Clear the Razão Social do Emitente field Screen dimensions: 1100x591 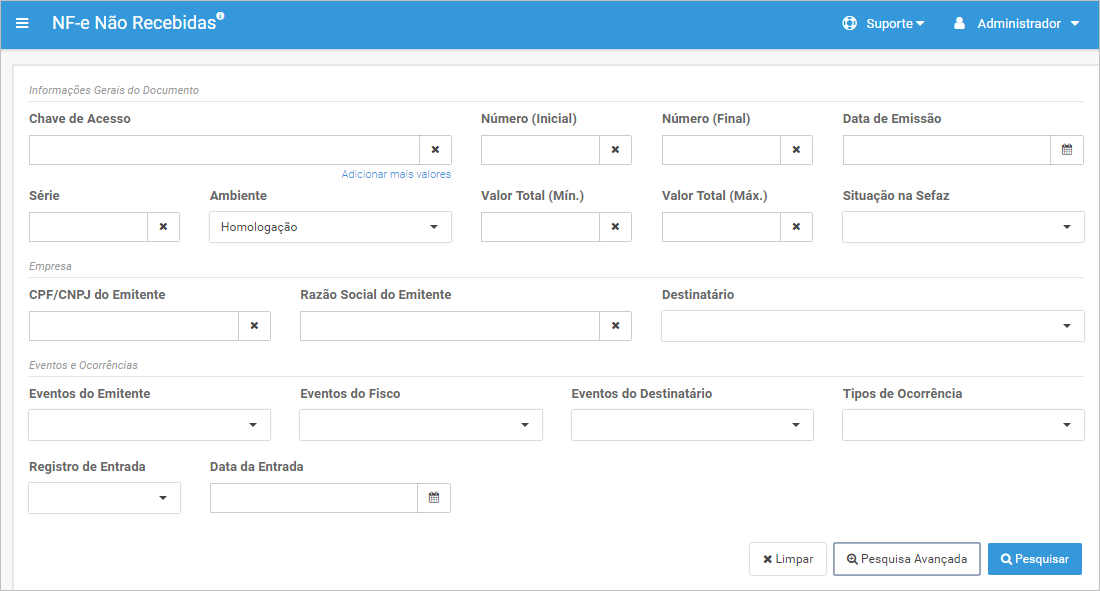615,326
